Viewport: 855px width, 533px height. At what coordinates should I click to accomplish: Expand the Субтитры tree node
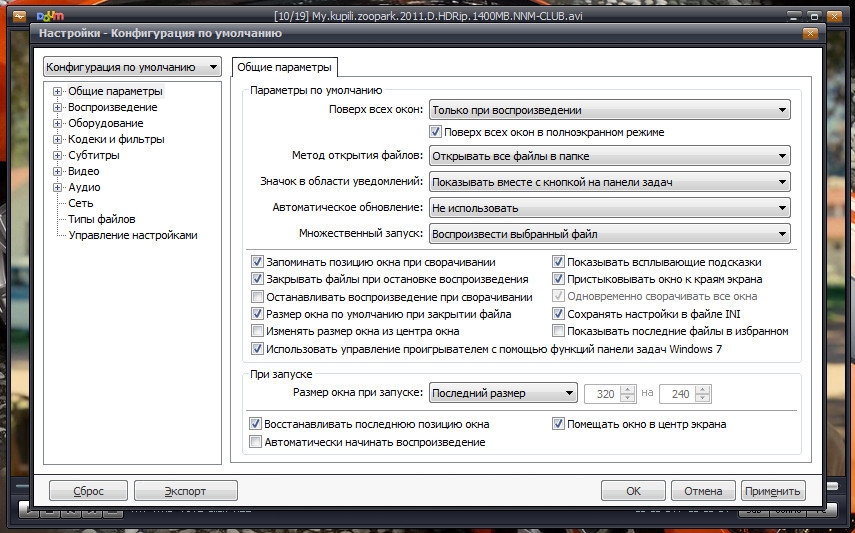[58, 156]
